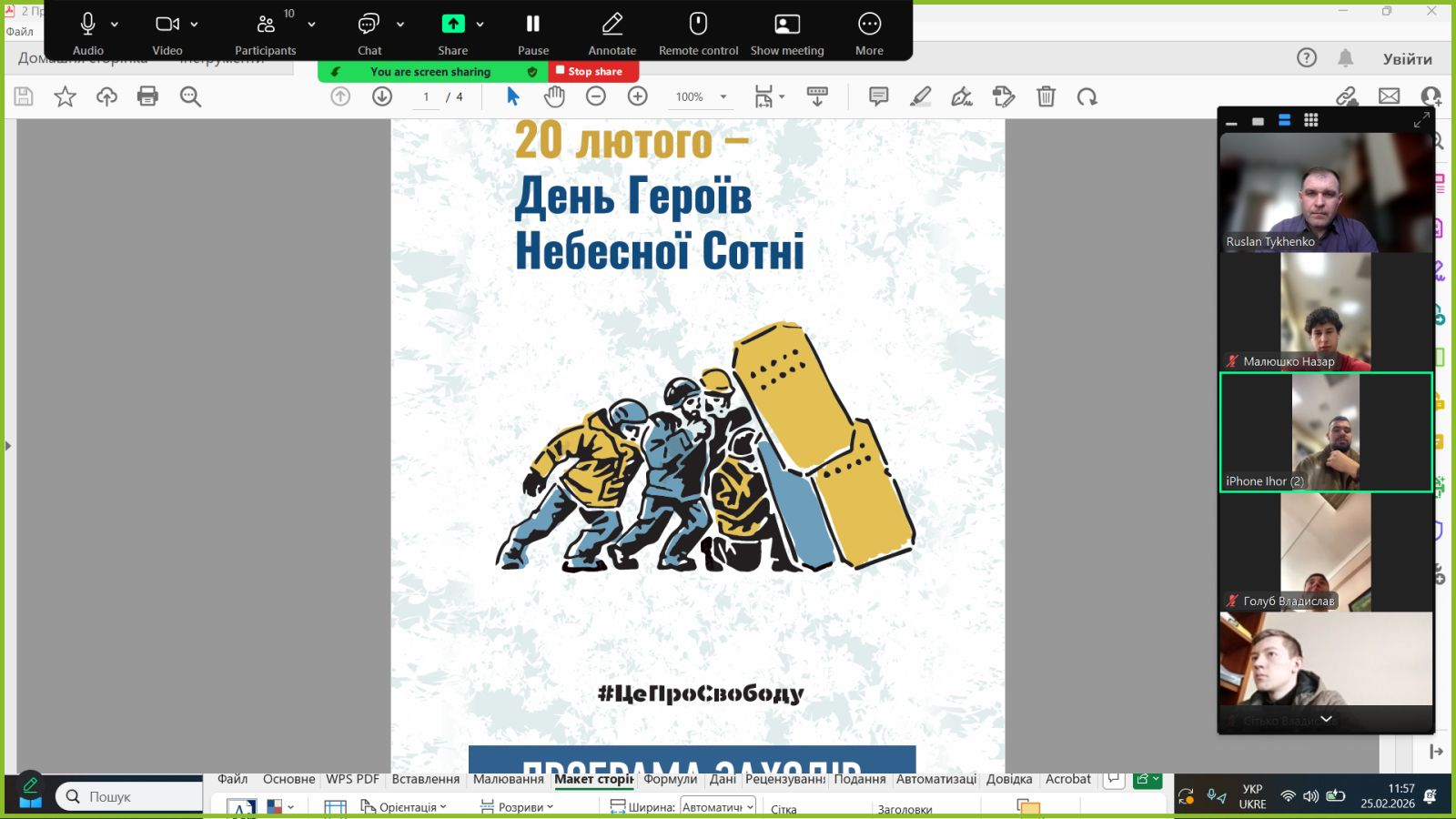Toggle camera with Video button
This screenshot has height=819, width=1456.
[167, 33]
